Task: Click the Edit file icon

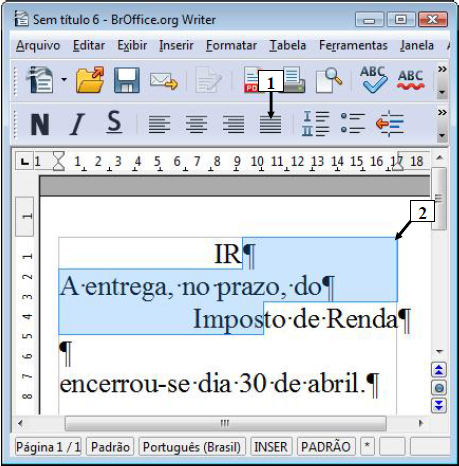Action: pos(209,80)
